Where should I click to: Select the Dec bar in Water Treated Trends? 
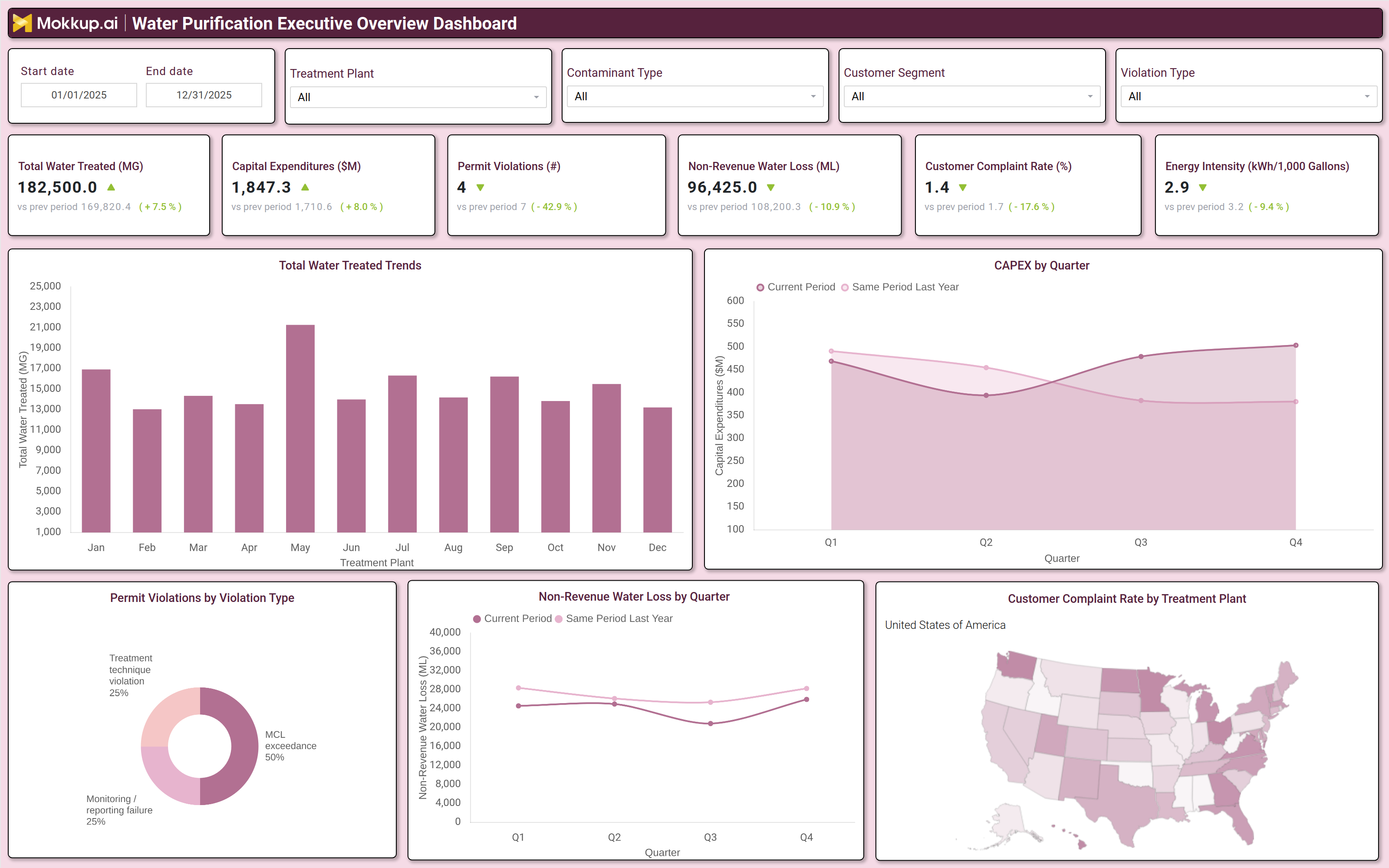pyautogui.click(x=658, y=470)
